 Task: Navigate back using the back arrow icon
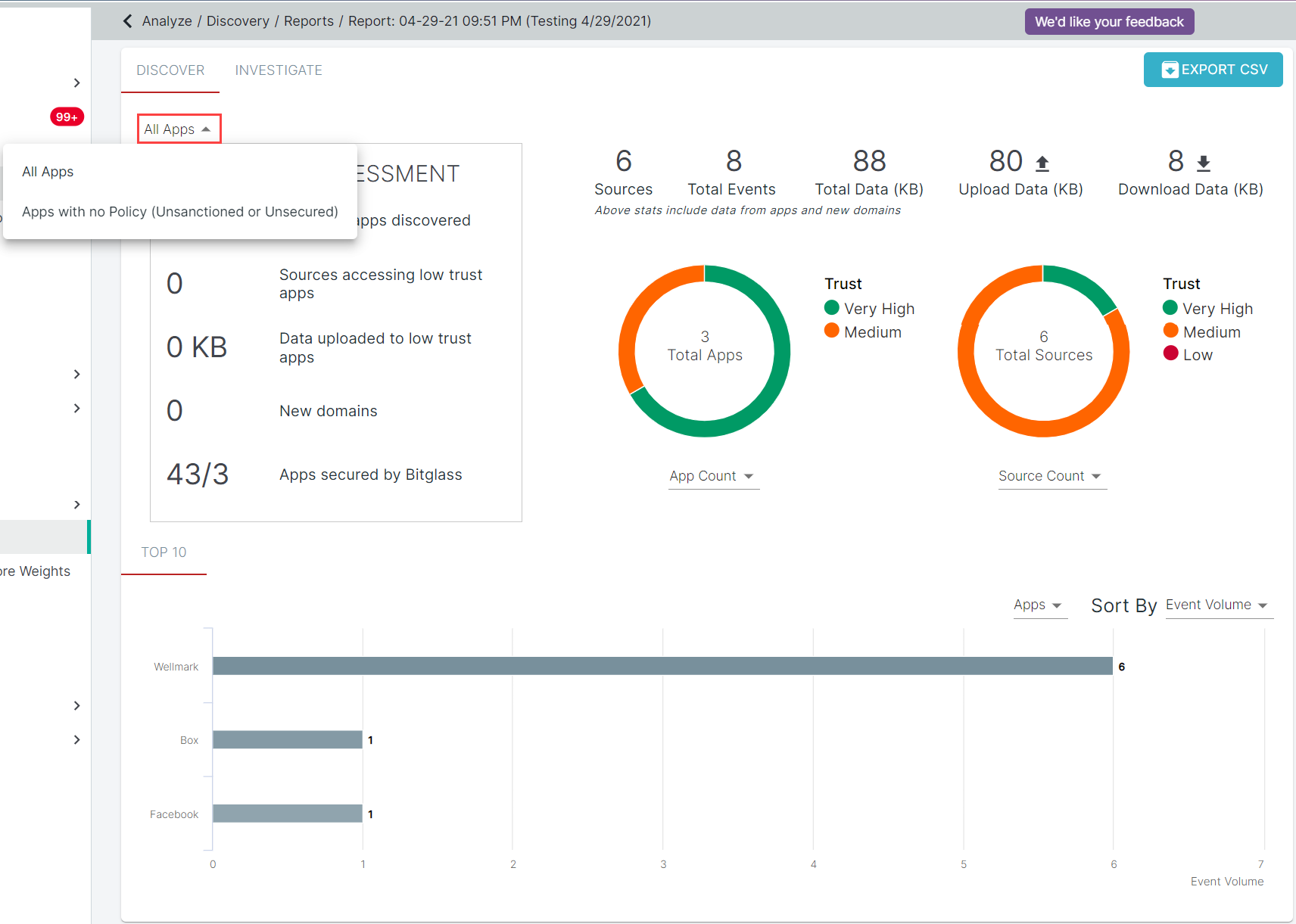(126, 20)
